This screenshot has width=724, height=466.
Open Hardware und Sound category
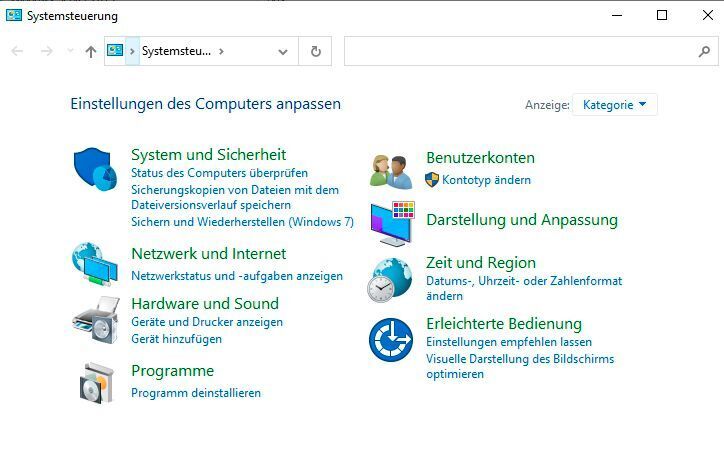pos(205,303)
